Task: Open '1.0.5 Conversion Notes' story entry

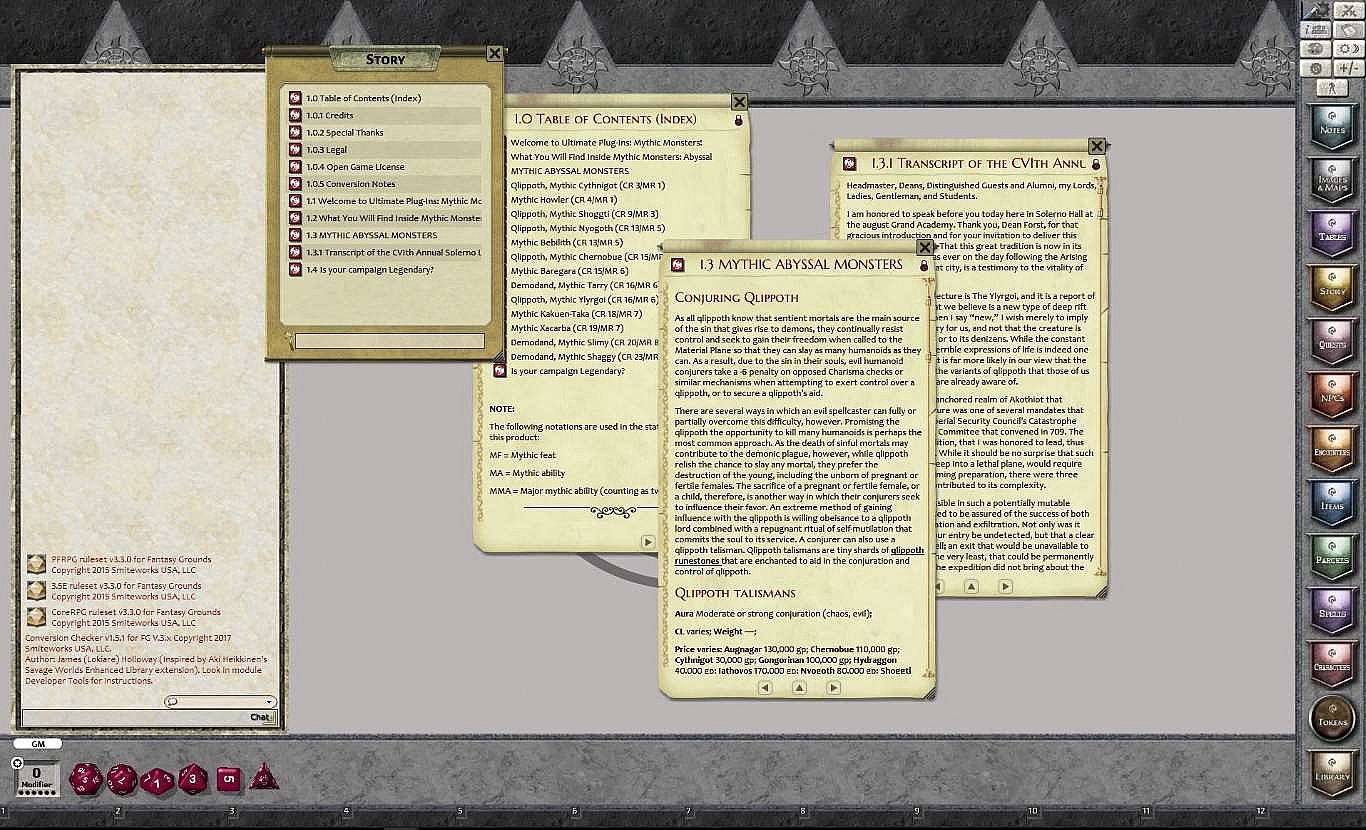Action: coord(385,184)
